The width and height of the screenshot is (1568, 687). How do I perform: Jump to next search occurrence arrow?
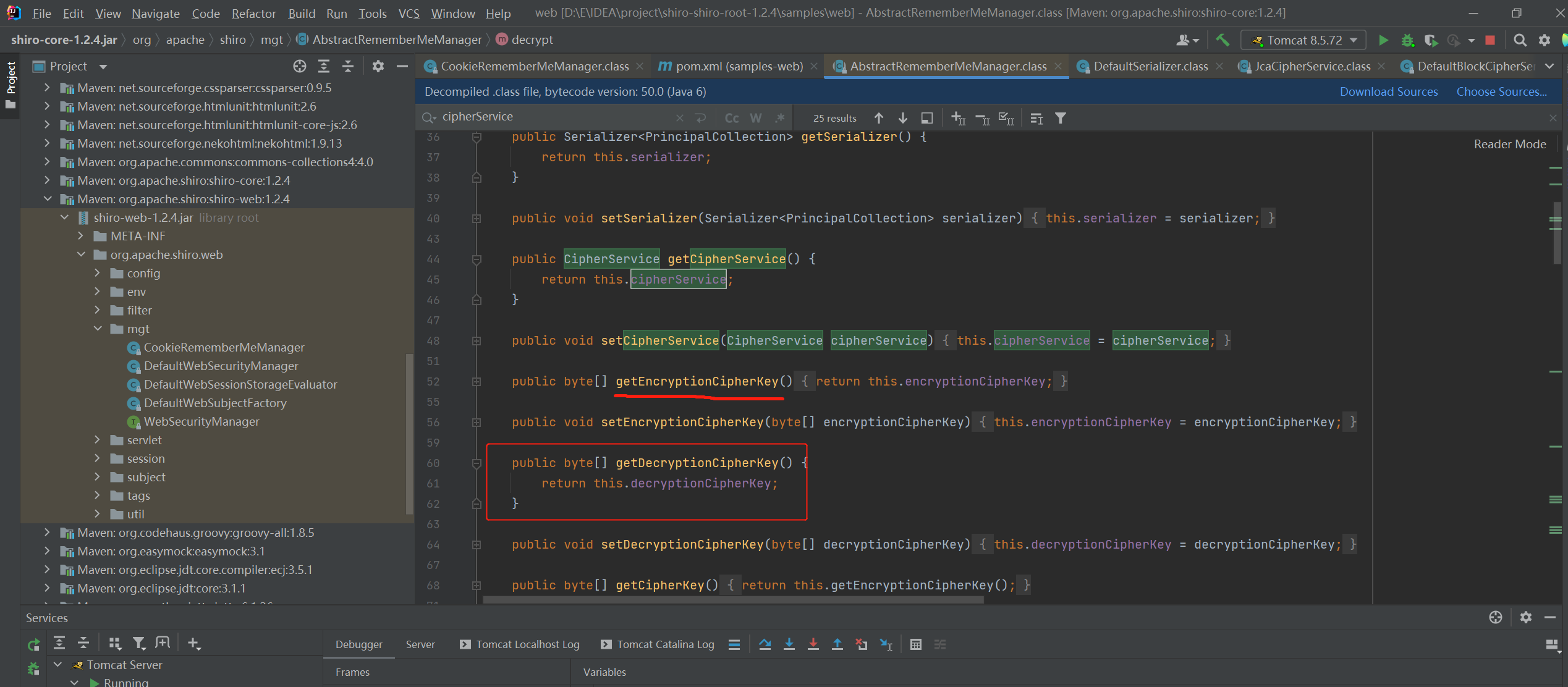pos(902,118)
